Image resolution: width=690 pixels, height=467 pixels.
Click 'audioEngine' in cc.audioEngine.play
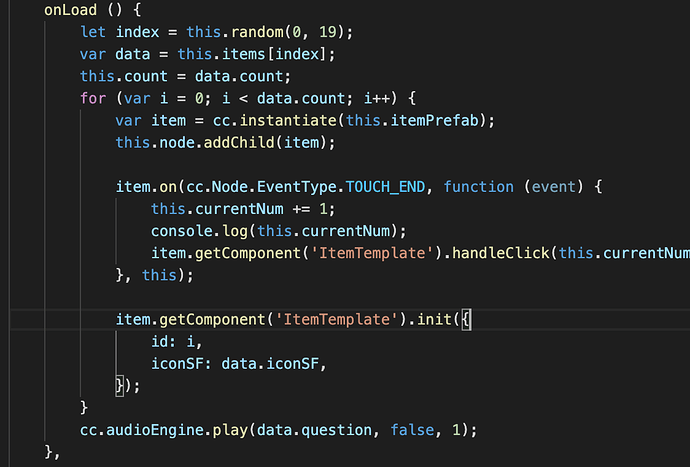[x=155, y=430]
